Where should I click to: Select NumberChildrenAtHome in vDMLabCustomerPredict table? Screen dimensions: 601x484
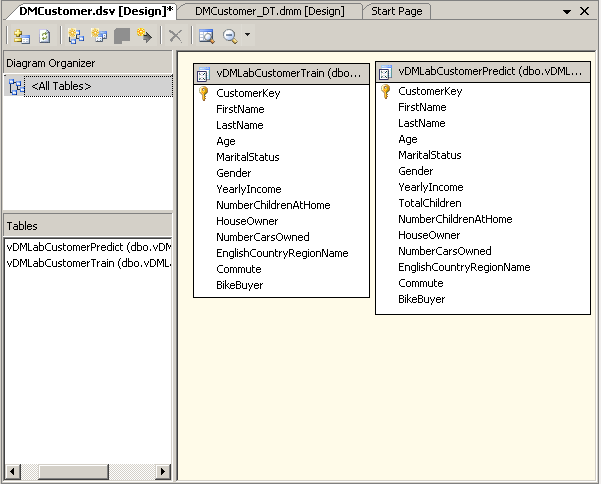[x=455, y=219]
